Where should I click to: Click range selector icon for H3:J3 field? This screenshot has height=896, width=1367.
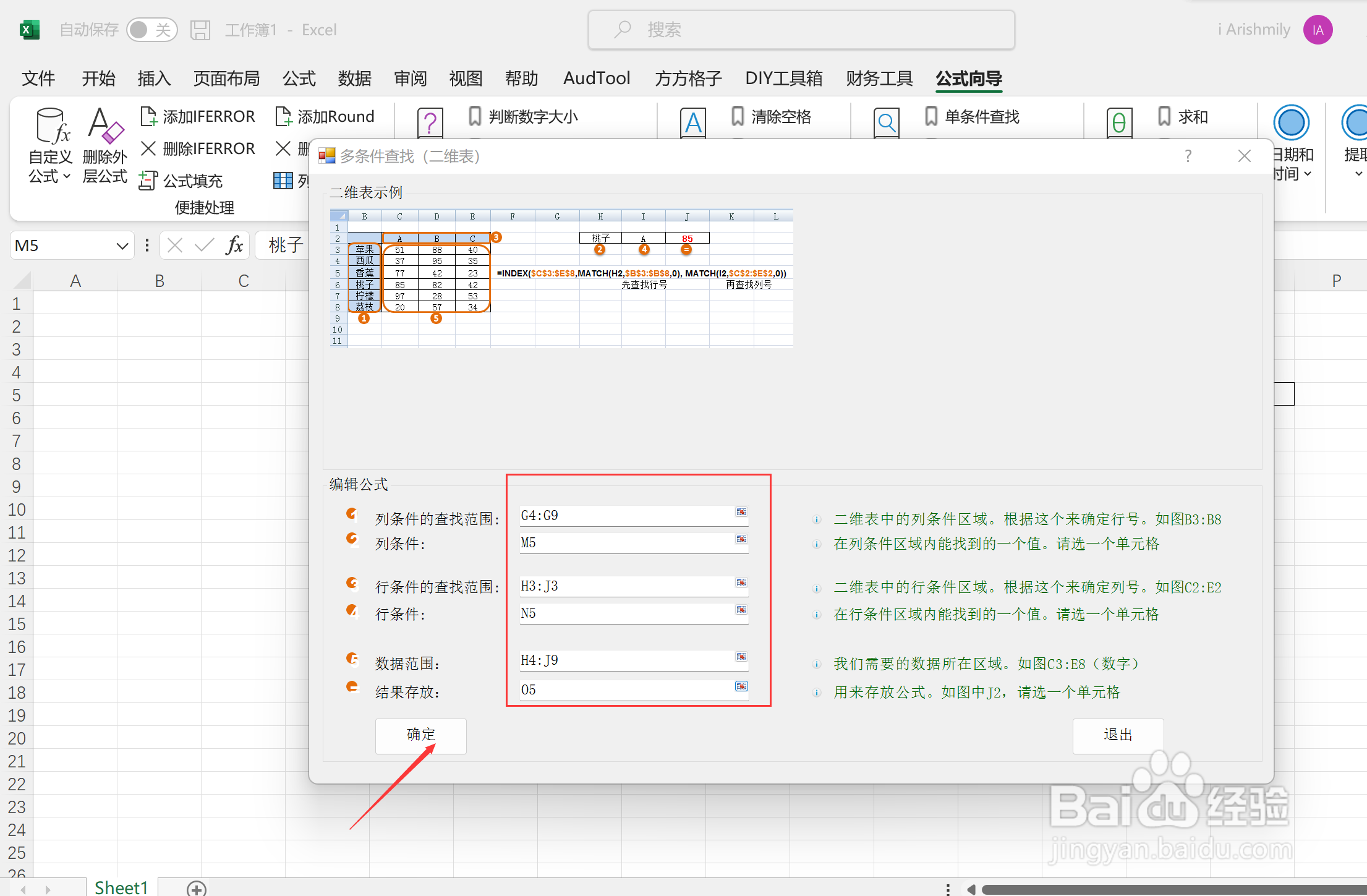741,582
